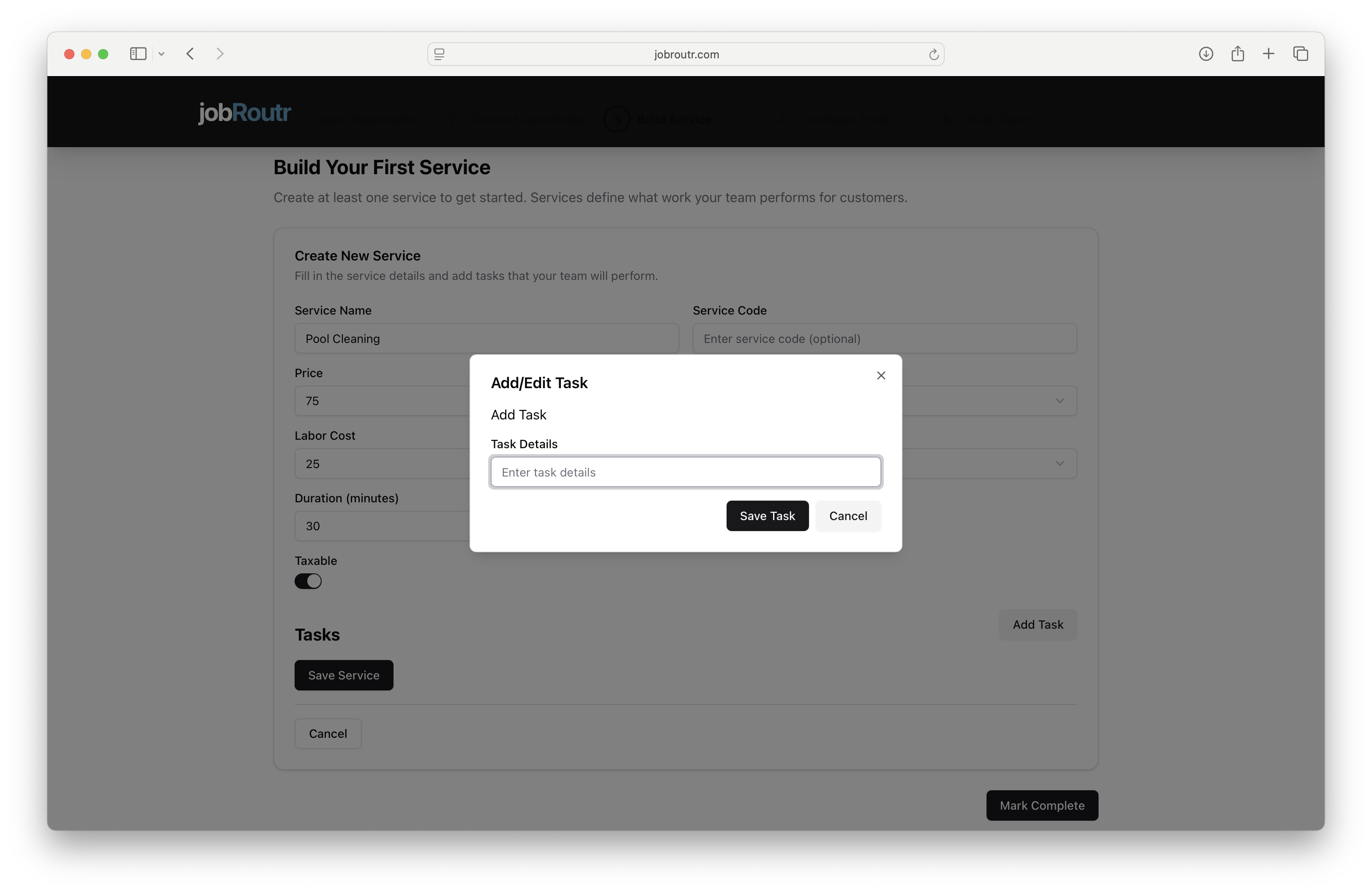Screen dimensions: 1372x893
Task: Open the sidebar menu chevron in Safari
Action: [161, 54]
